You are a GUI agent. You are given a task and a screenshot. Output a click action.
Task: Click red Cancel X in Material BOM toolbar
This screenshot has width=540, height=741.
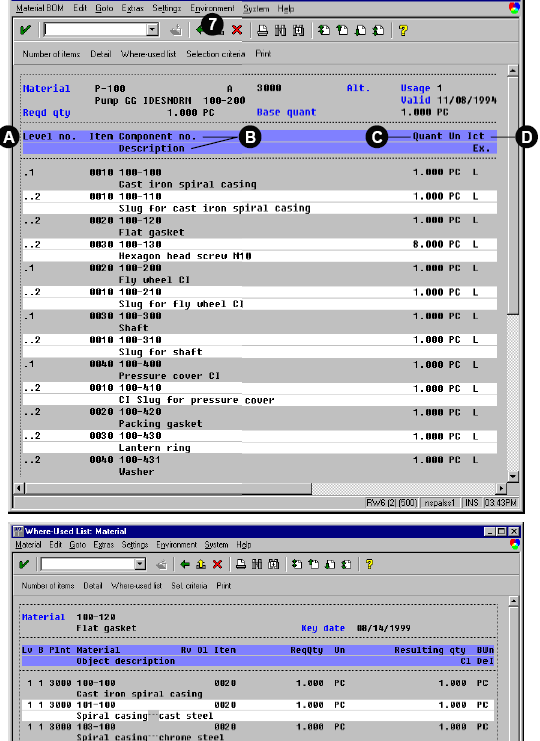[x=237, y=30]
